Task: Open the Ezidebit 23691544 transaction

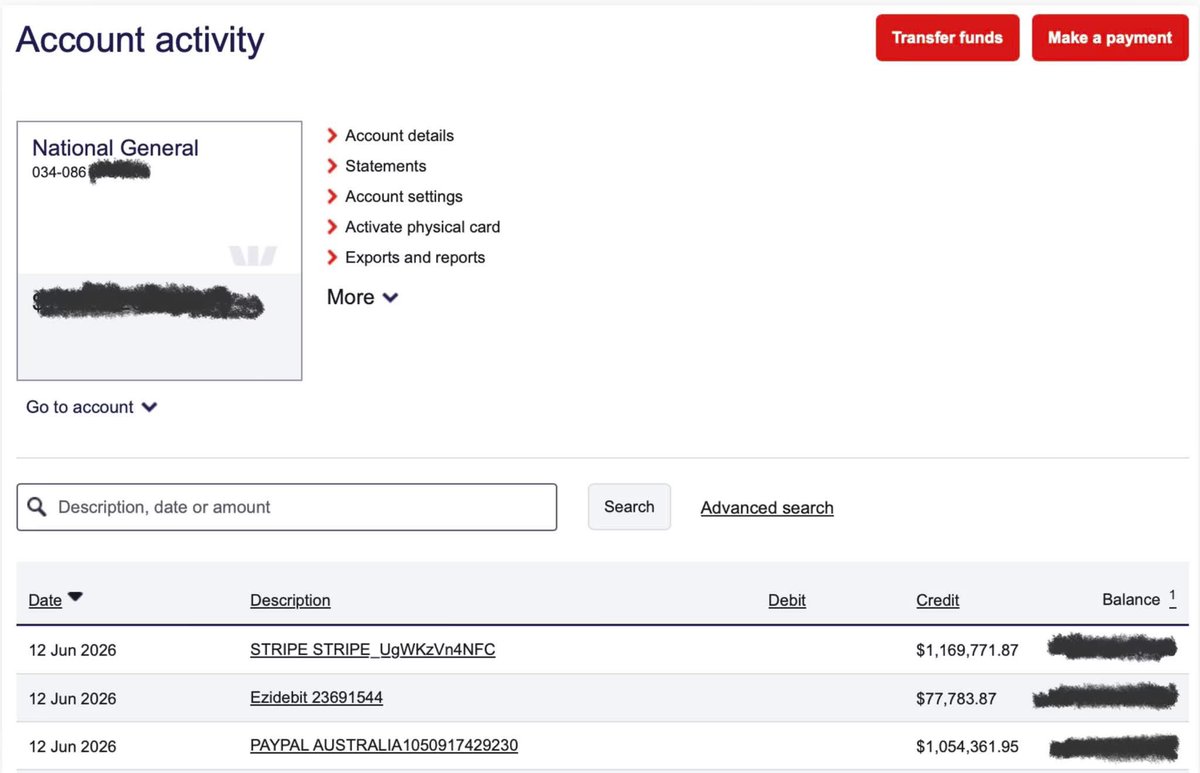Action: tap(316, 698)
